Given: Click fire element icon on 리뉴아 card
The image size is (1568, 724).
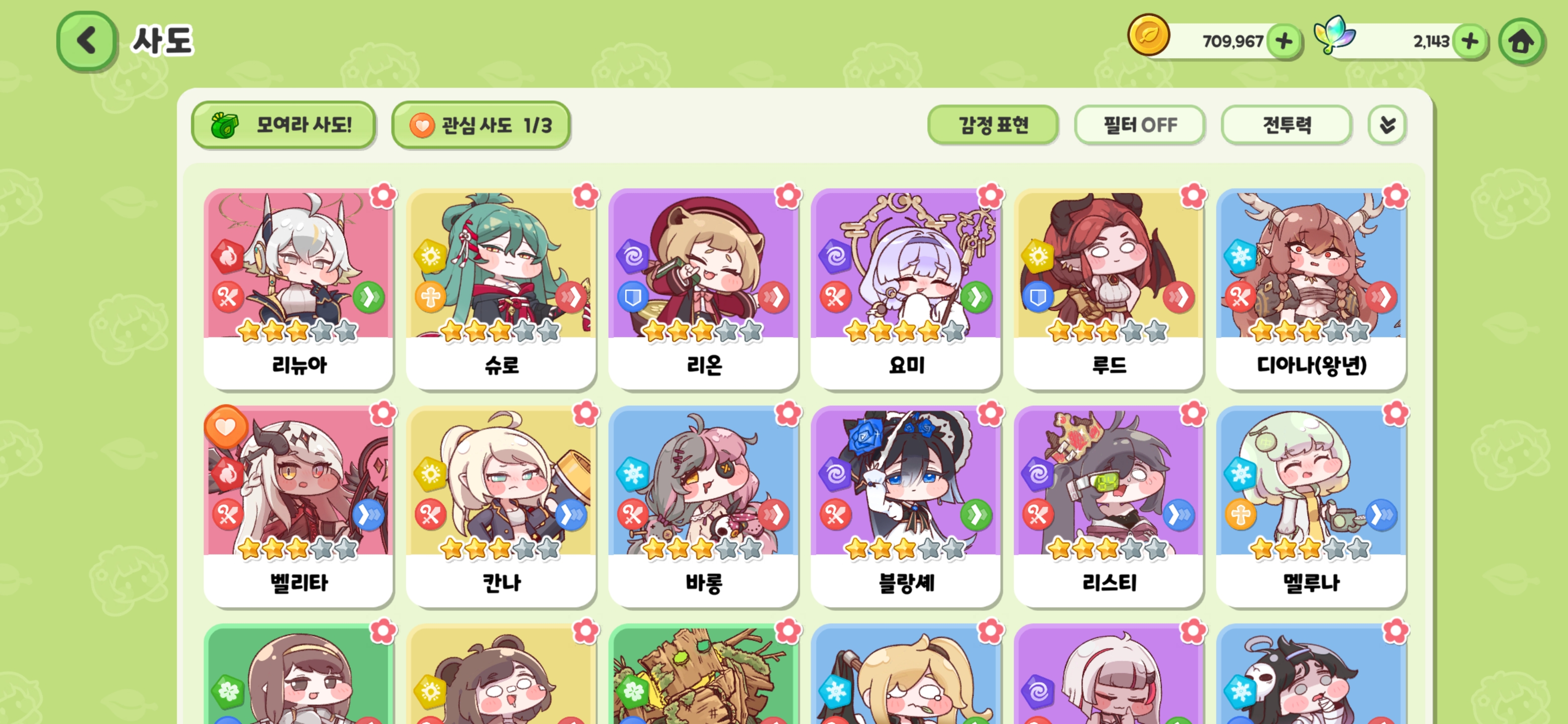Looking at the screenshot, I should [x=228, y=256].
